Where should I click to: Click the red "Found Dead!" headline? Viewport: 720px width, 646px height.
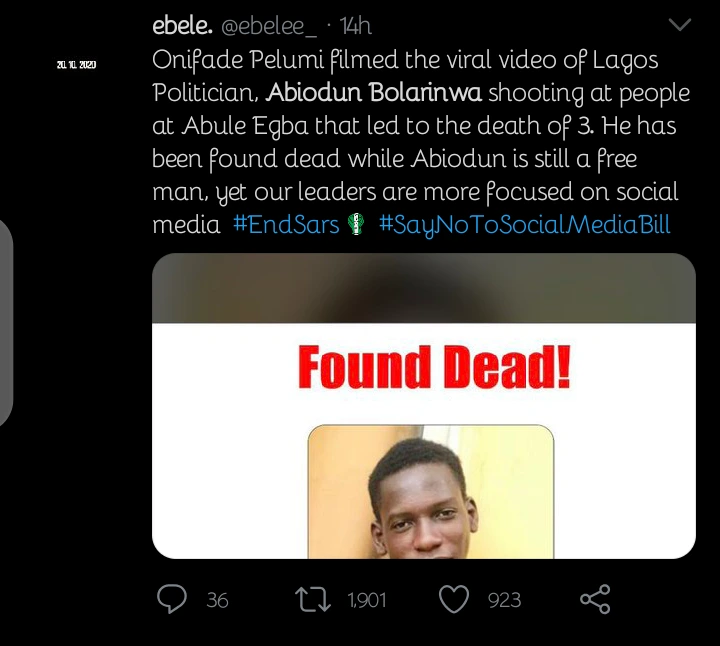click(x=434, y=368)
